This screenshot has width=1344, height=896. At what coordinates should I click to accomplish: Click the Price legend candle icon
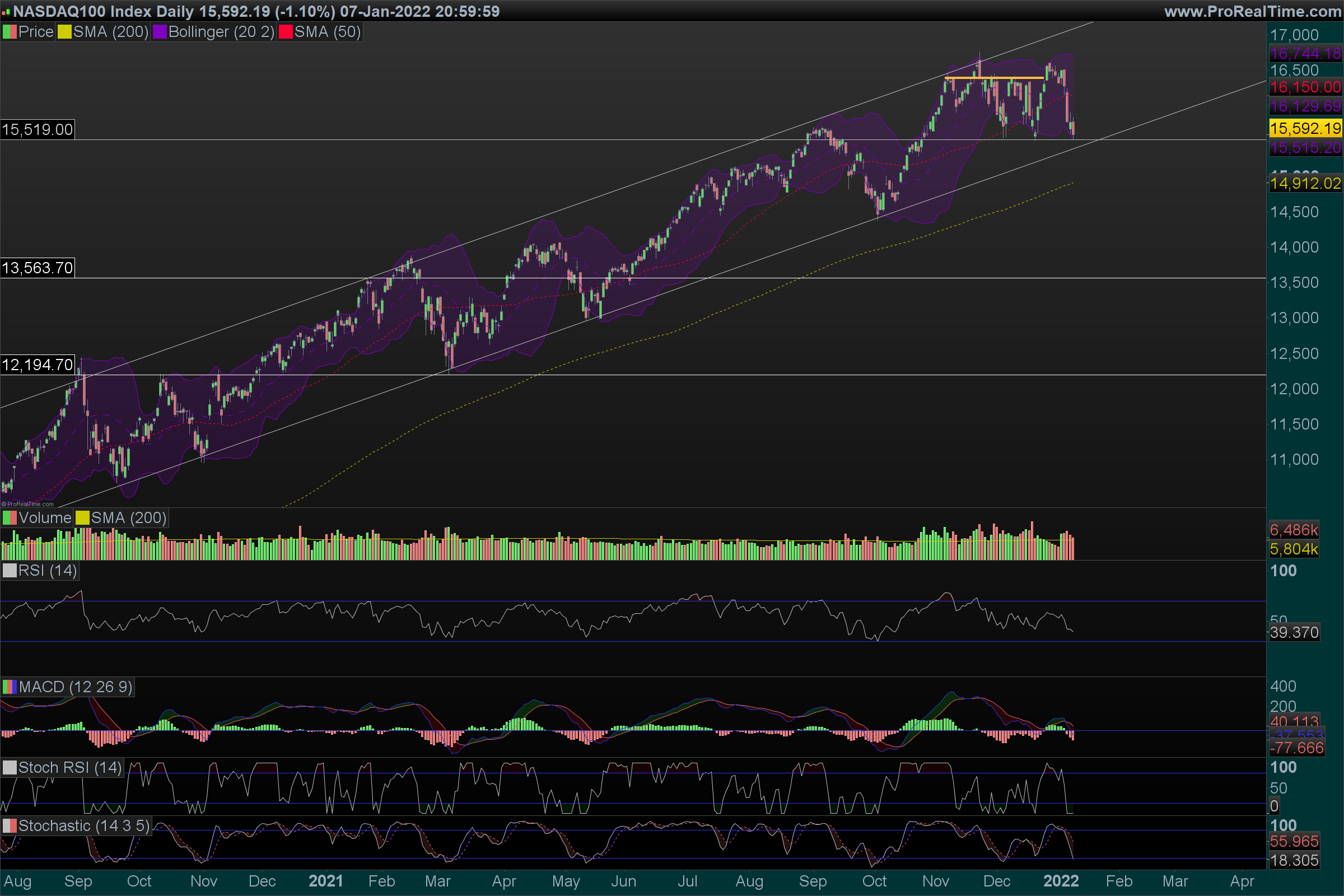10,32
